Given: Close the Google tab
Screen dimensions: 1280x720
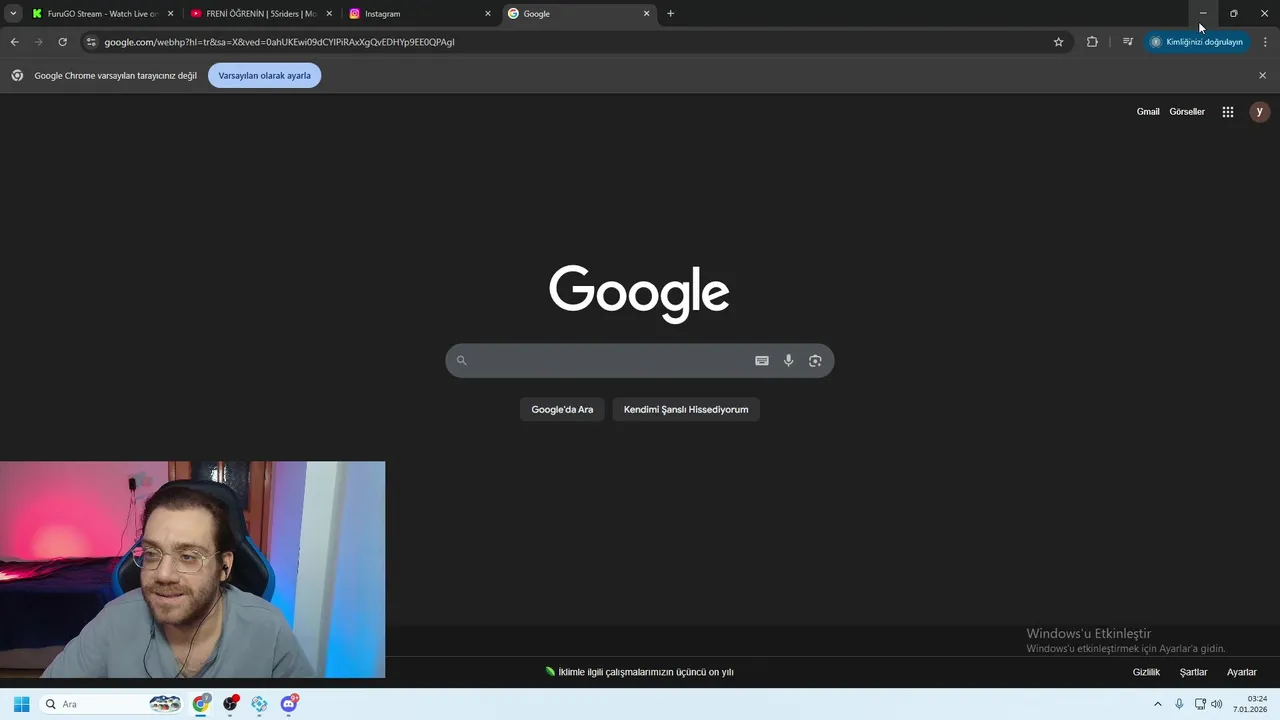Looking at the screenshot, I should (x=646, y=14).
